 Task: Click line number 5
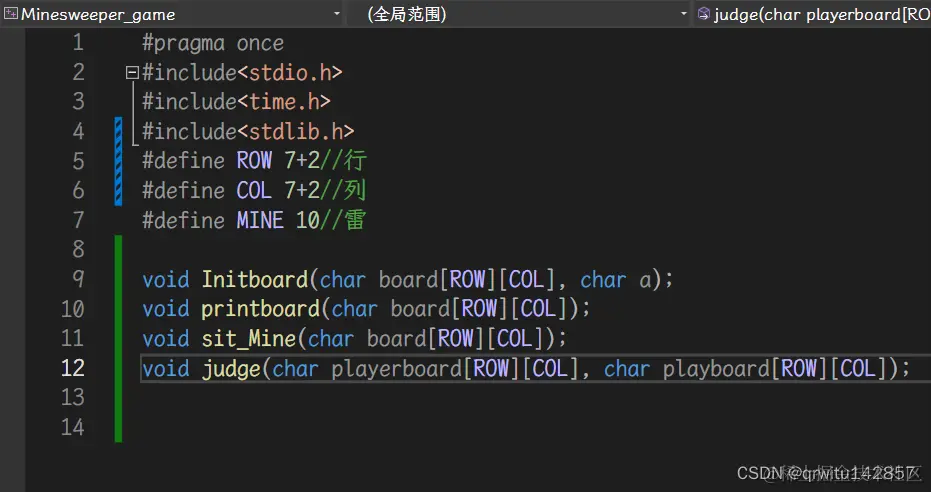click(78, 161)
